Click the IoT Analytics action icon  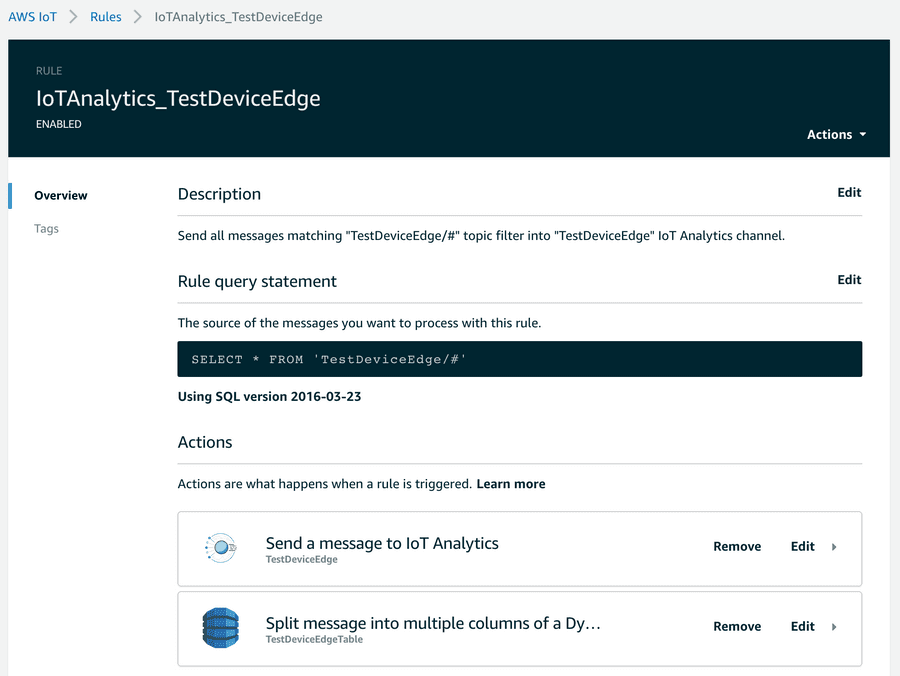point(219,547)
